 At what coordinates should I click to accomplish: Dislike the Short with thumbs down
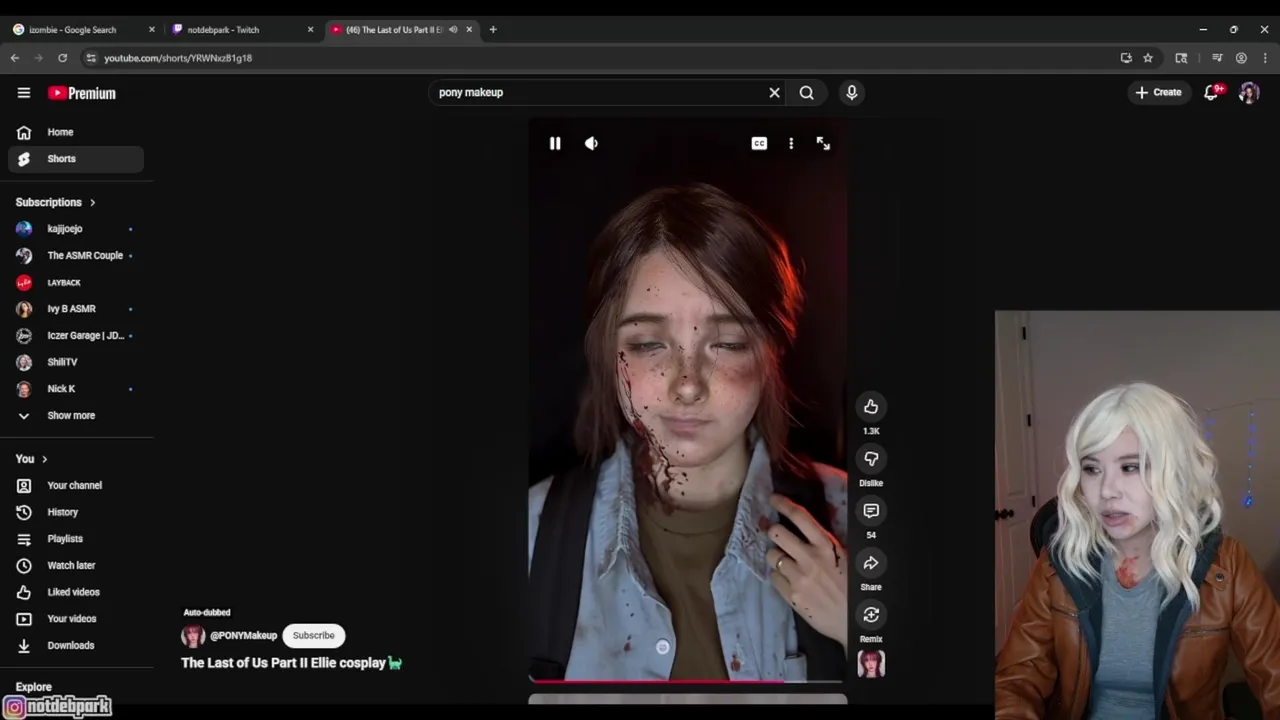click(871, 458)
